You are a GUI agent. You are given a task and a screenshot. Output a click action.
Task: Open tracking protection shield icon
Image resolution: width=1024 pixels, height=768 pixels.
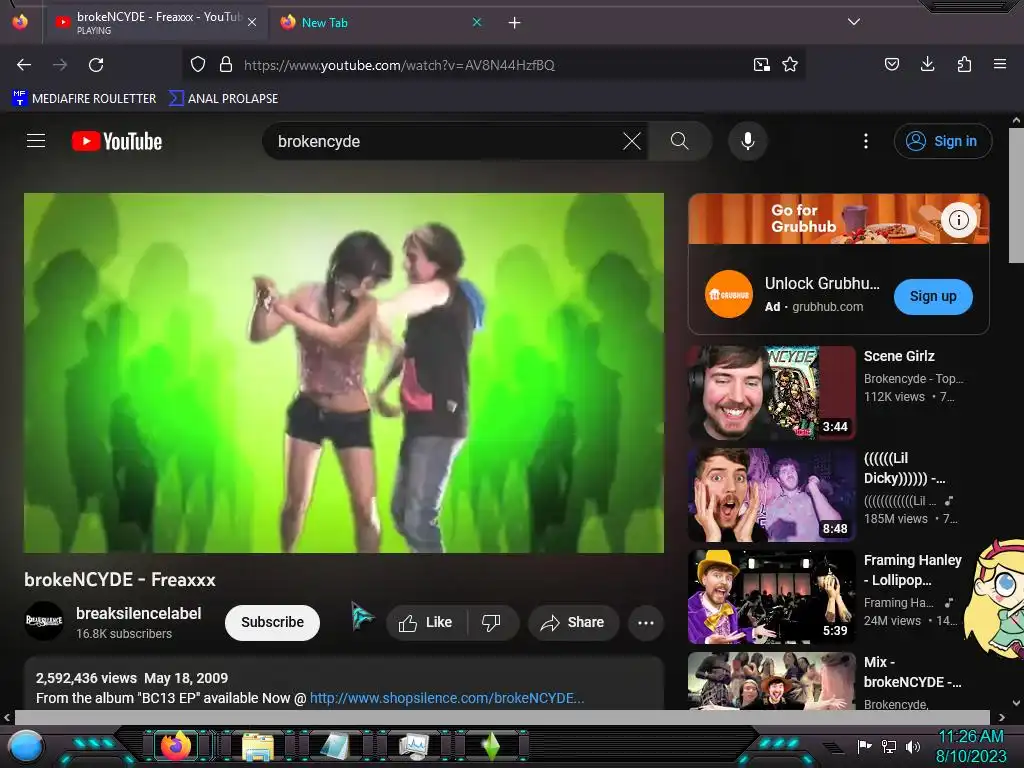point(198,65)
